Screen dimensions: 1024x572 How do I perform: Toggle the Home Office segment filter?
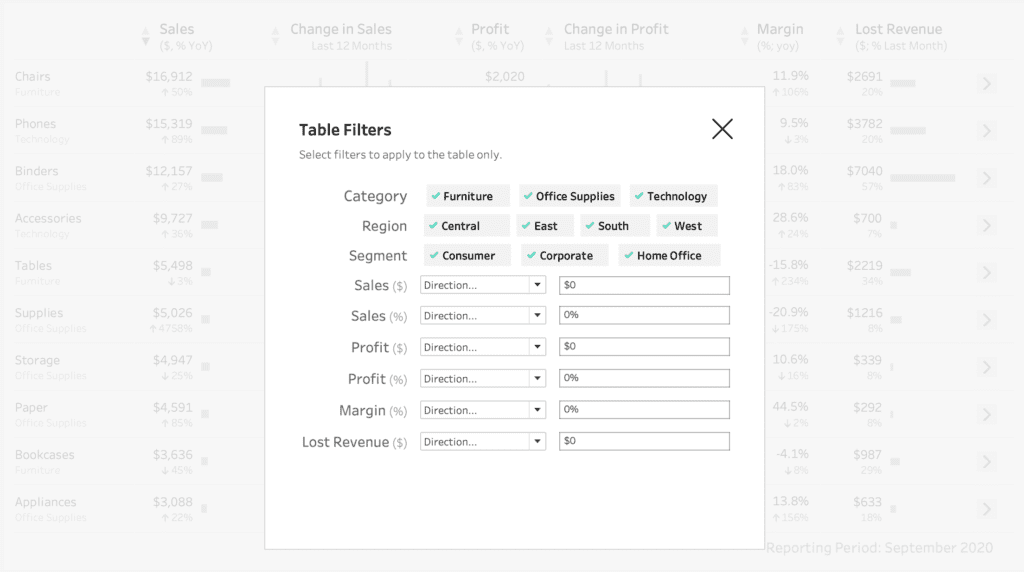coord(669,256)
